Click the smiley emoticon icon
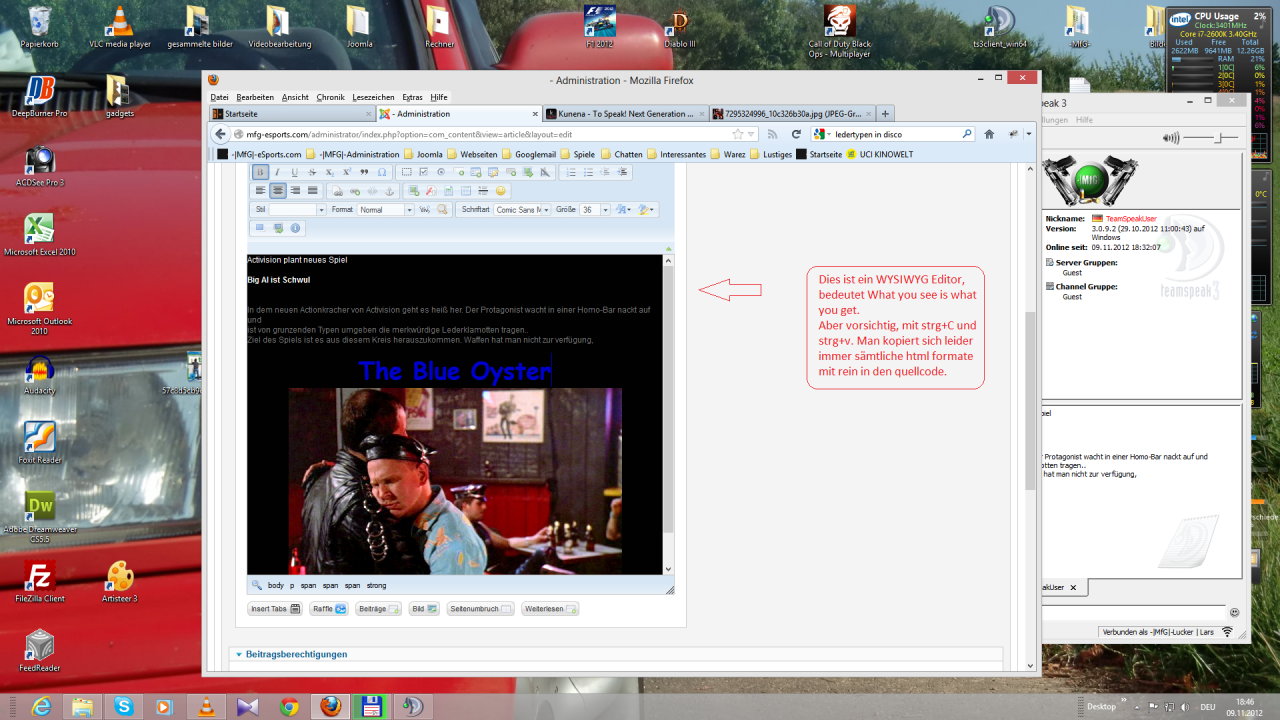 [501, 190]
